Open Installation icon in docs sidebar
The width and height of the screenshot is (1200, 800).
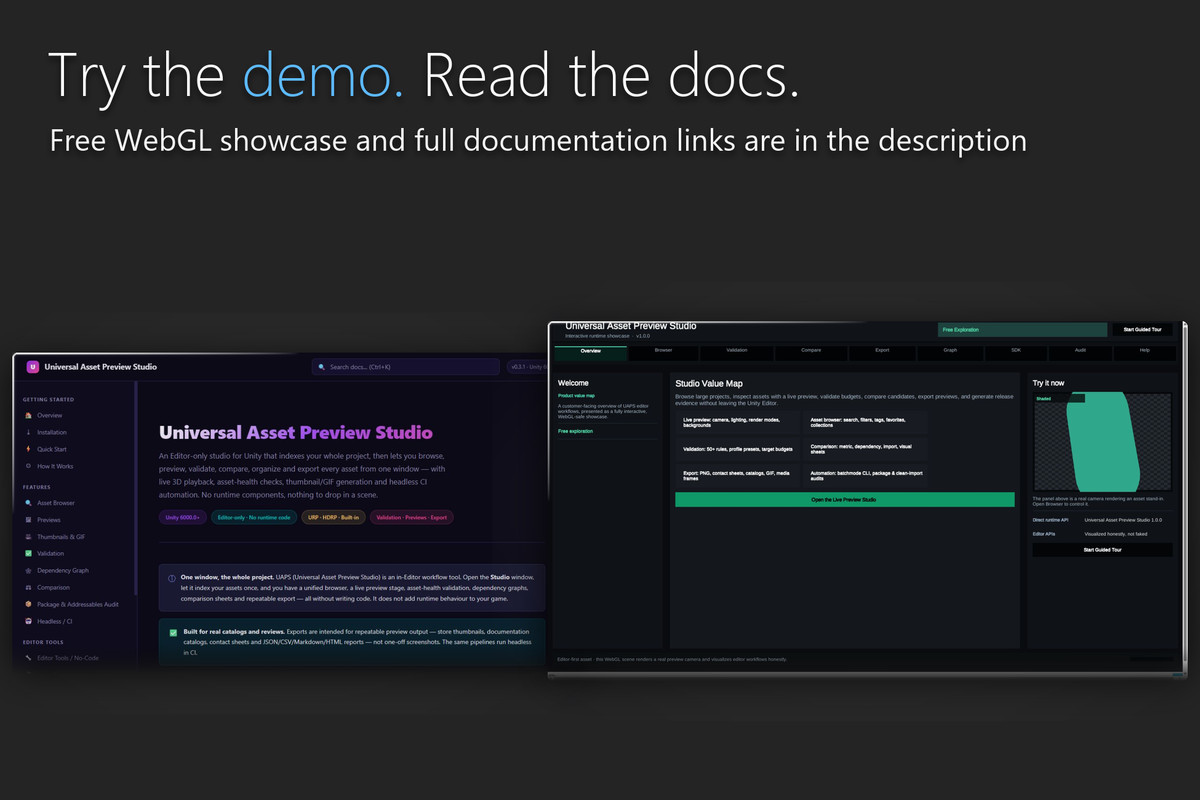[x=28, y=432]
